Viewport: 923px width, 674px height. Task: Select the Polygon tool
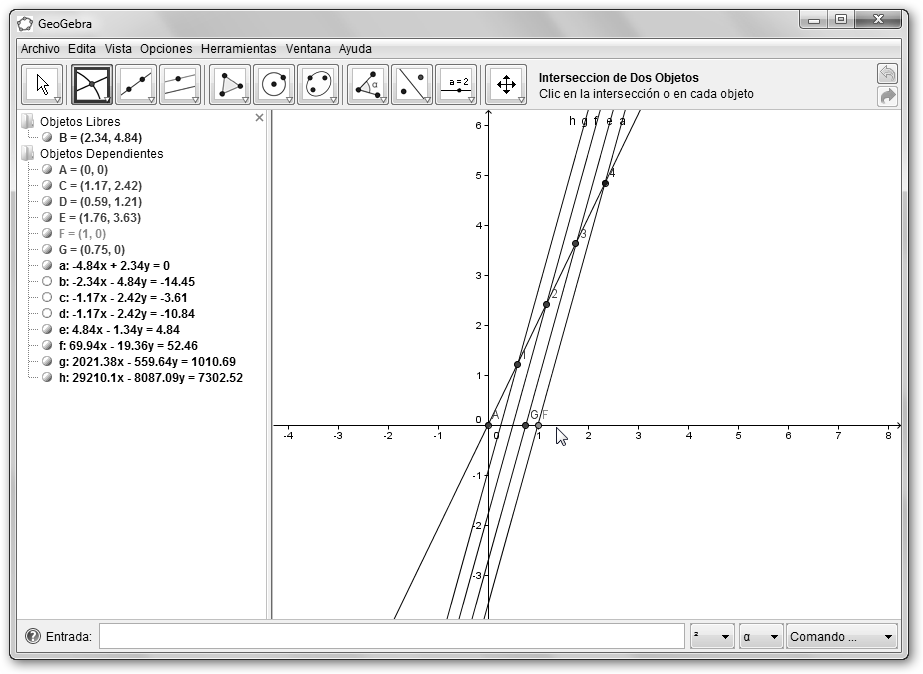pyautogui.click(x=230, y=85)
